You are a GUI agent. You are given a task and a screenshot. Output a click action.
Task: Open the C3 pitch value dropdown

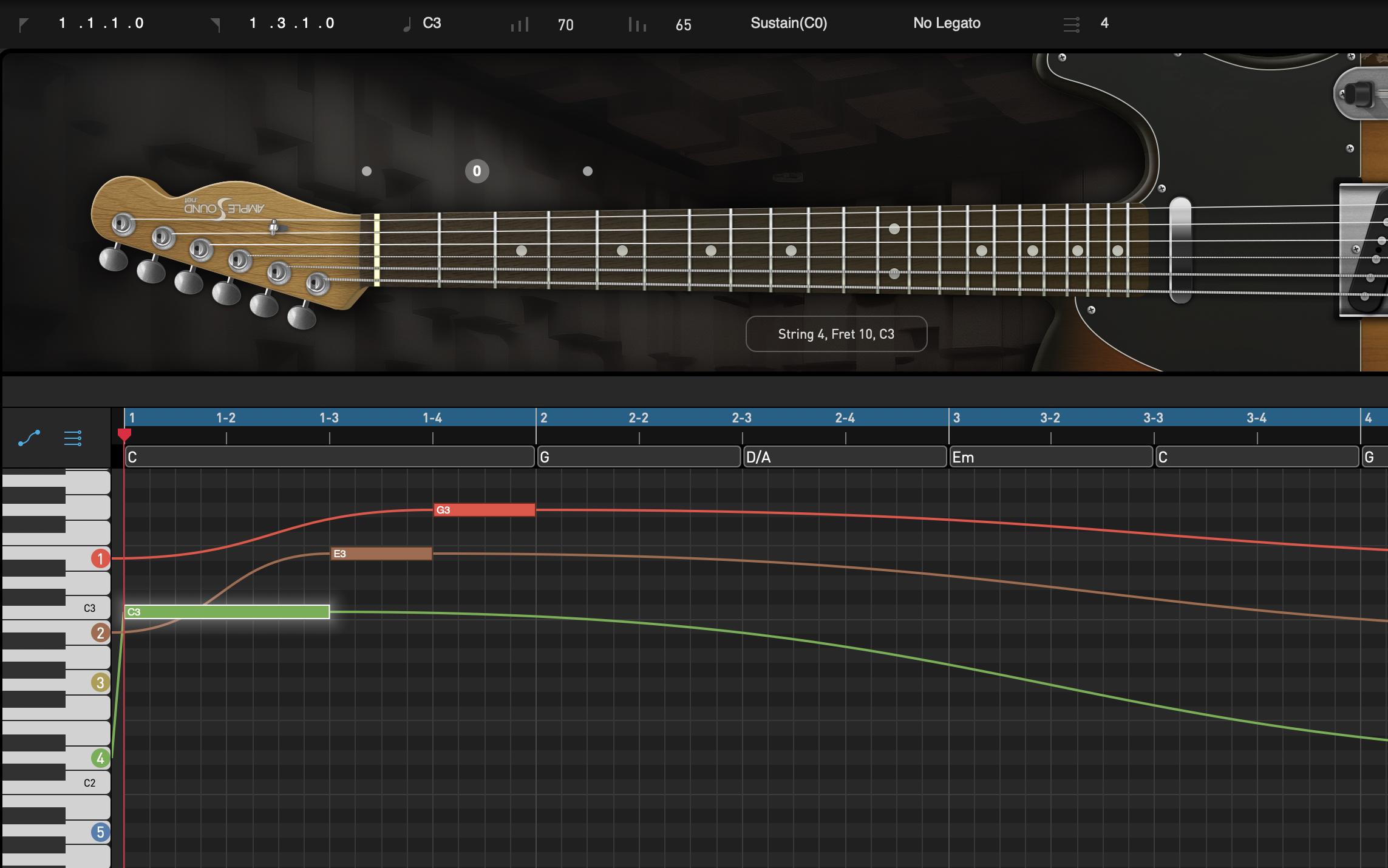click(x=432, y=23)
